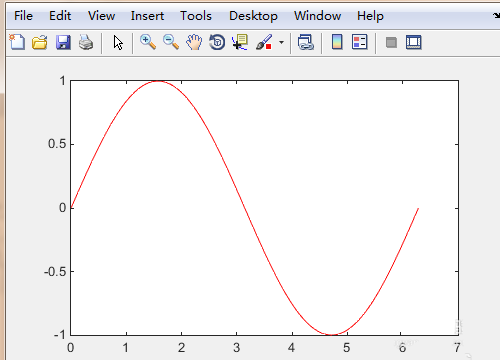Screen dimensions: 500x360
Task: Click the dock figure arrow at the menu bar's right end
Action: pyautogui.click(x=496, y=16)
